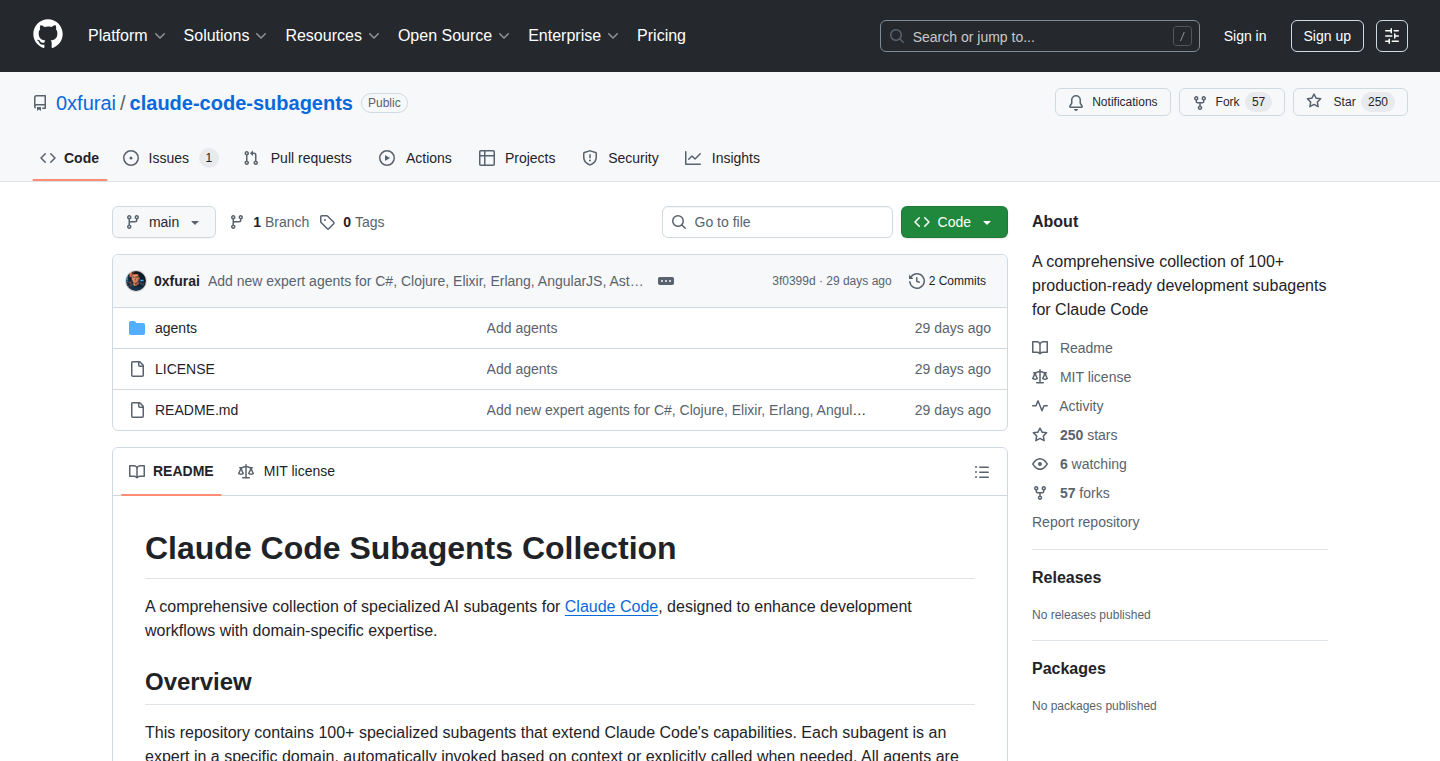Fork the repository with Fork button
The width and height of the screenshot is (1440, 761).
1231,102
